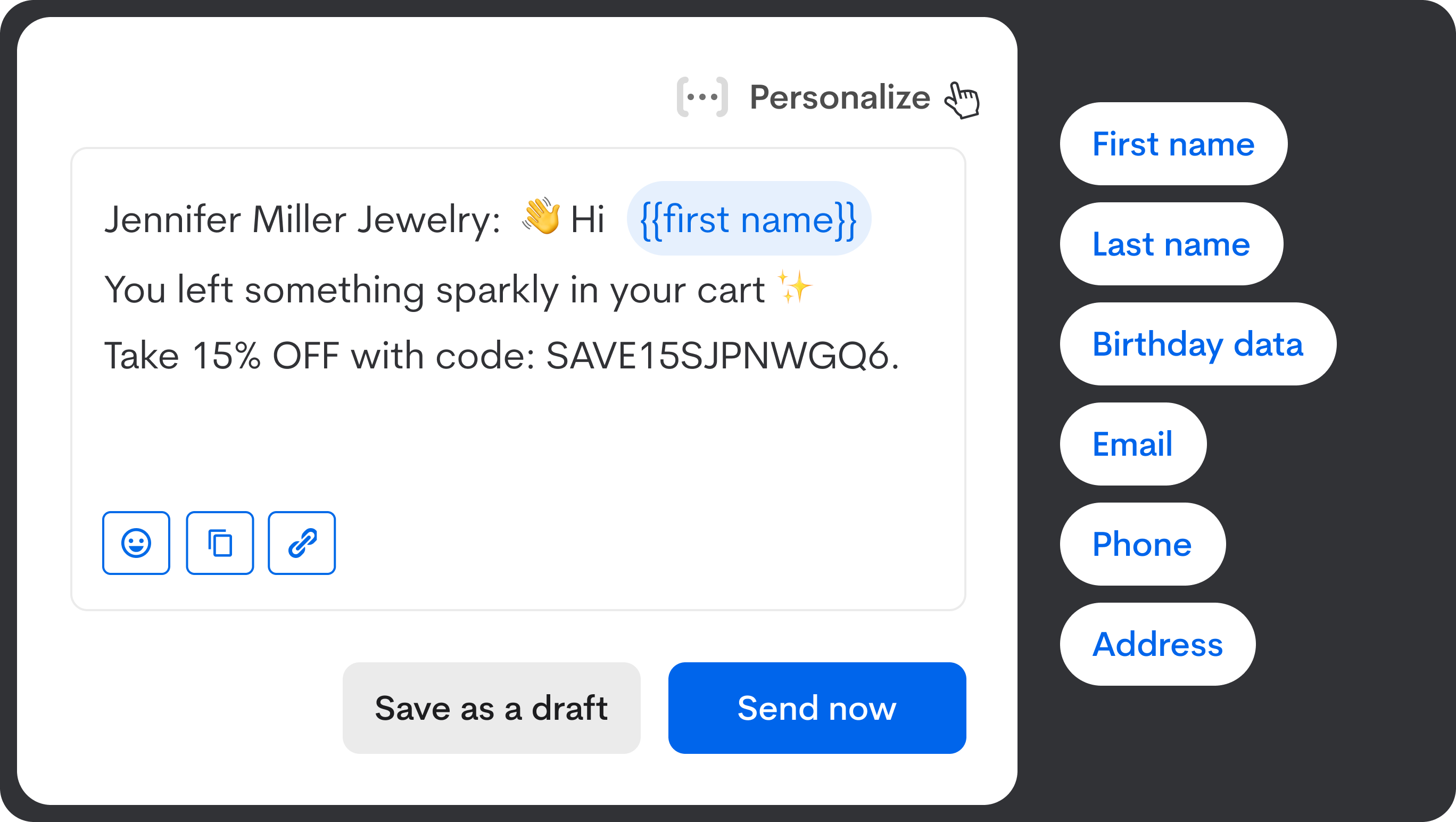This screenshot has height=822, width=1456.
Task: Click the waving hand emoji in message
Action: click(541, 216)
